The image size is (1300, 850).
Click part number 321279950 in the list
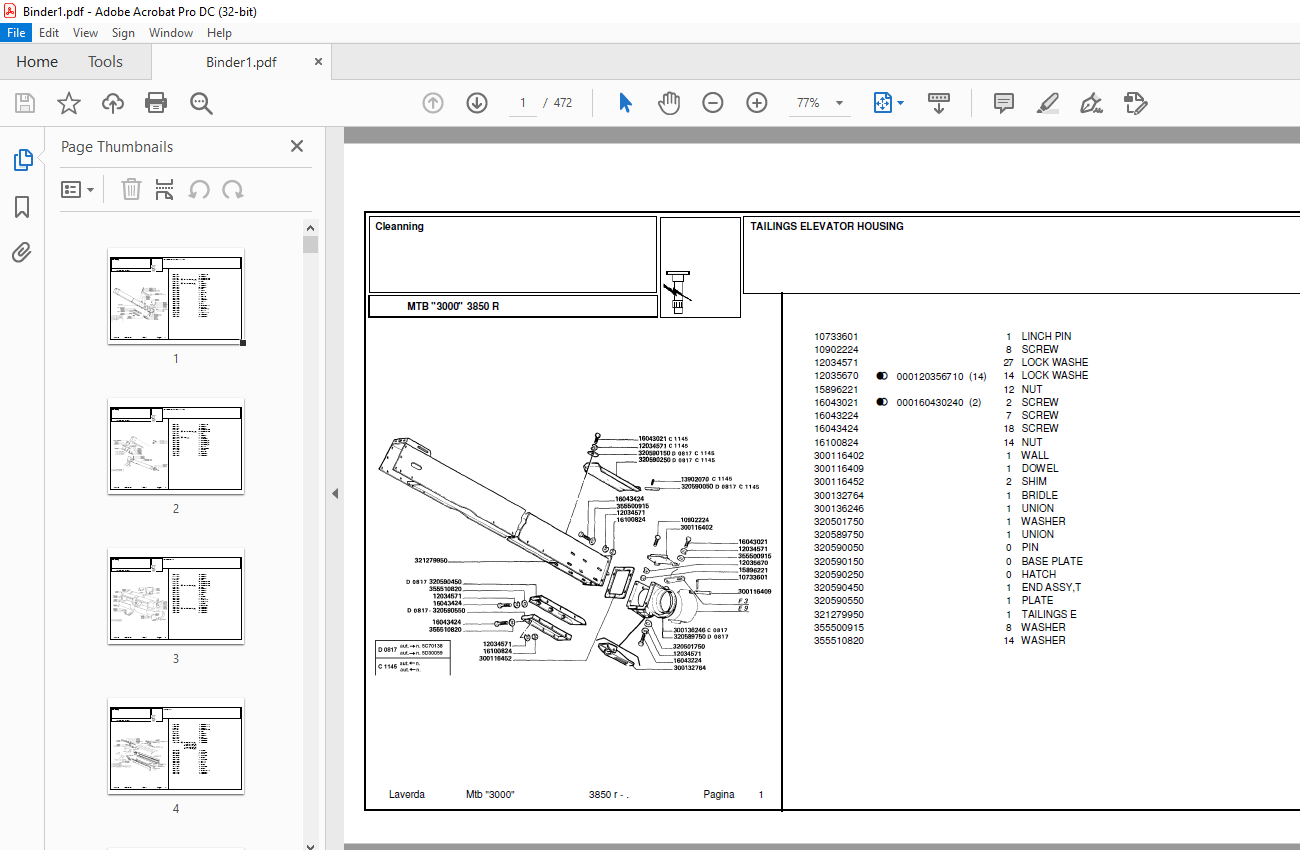point(839,615)
